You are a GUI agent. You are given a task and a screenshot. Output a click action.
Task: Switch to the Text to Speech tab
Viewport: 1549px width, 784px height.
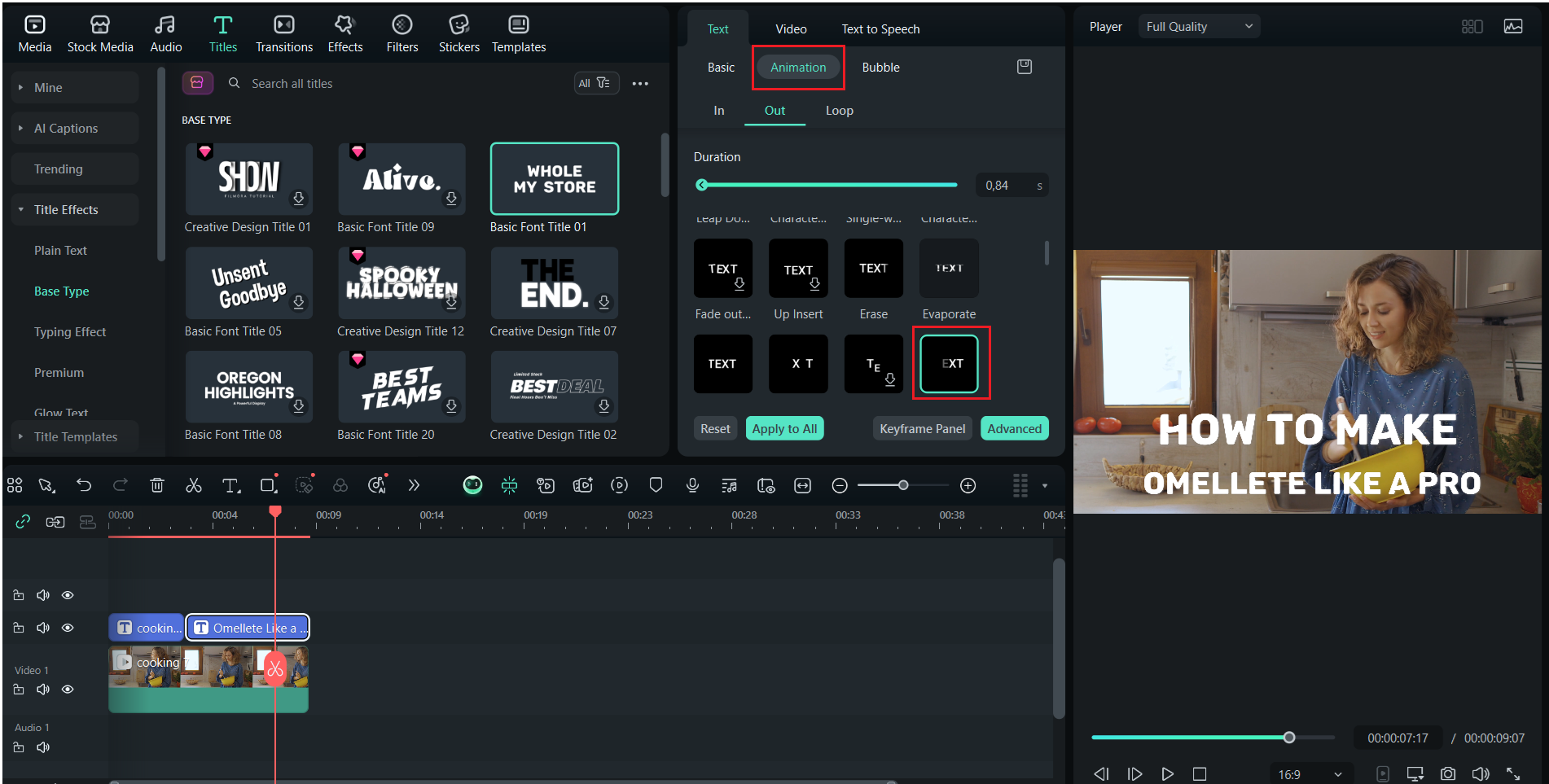tap(880, 28)
